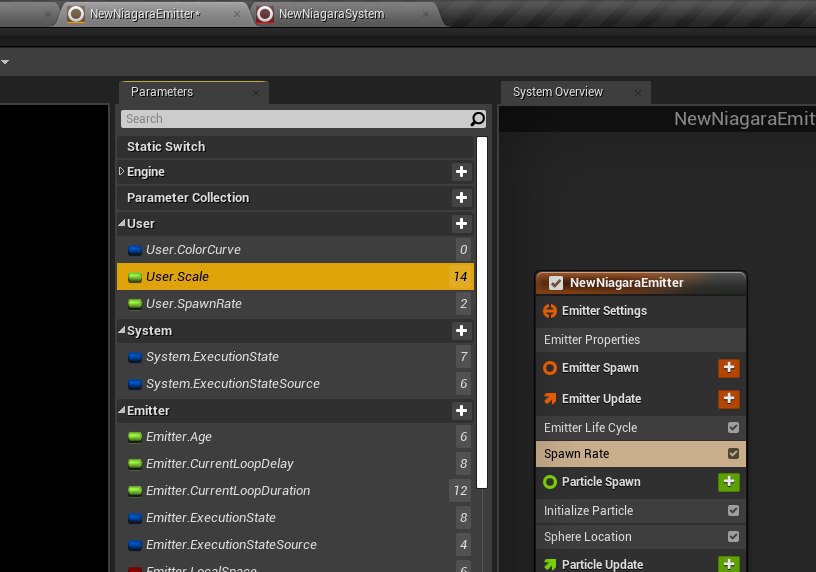The width and height of the screenshot is (816, 572).
Task: Click the green type pill of User.Scale
Action: click(x=135, y=277)
